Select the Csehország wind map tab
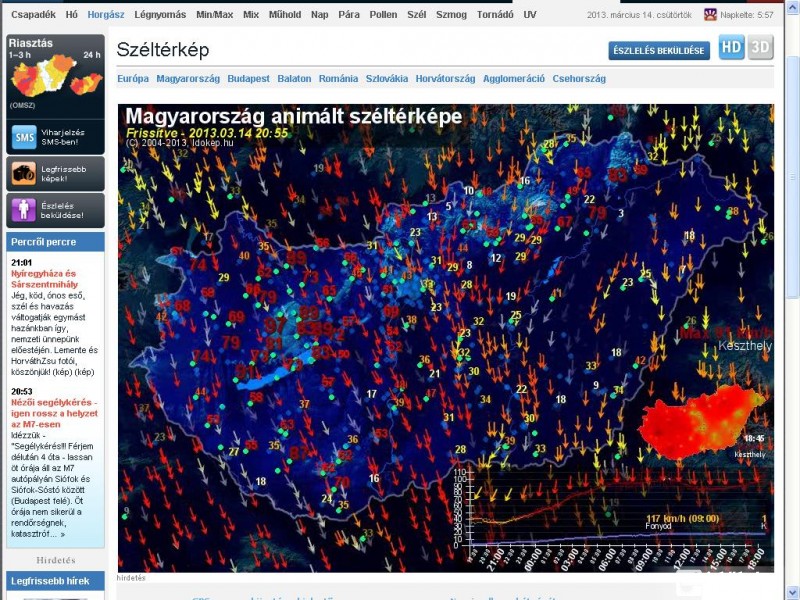Image resolution: width=800 pixels, height=600 pixels. click(x=579, y=79)
